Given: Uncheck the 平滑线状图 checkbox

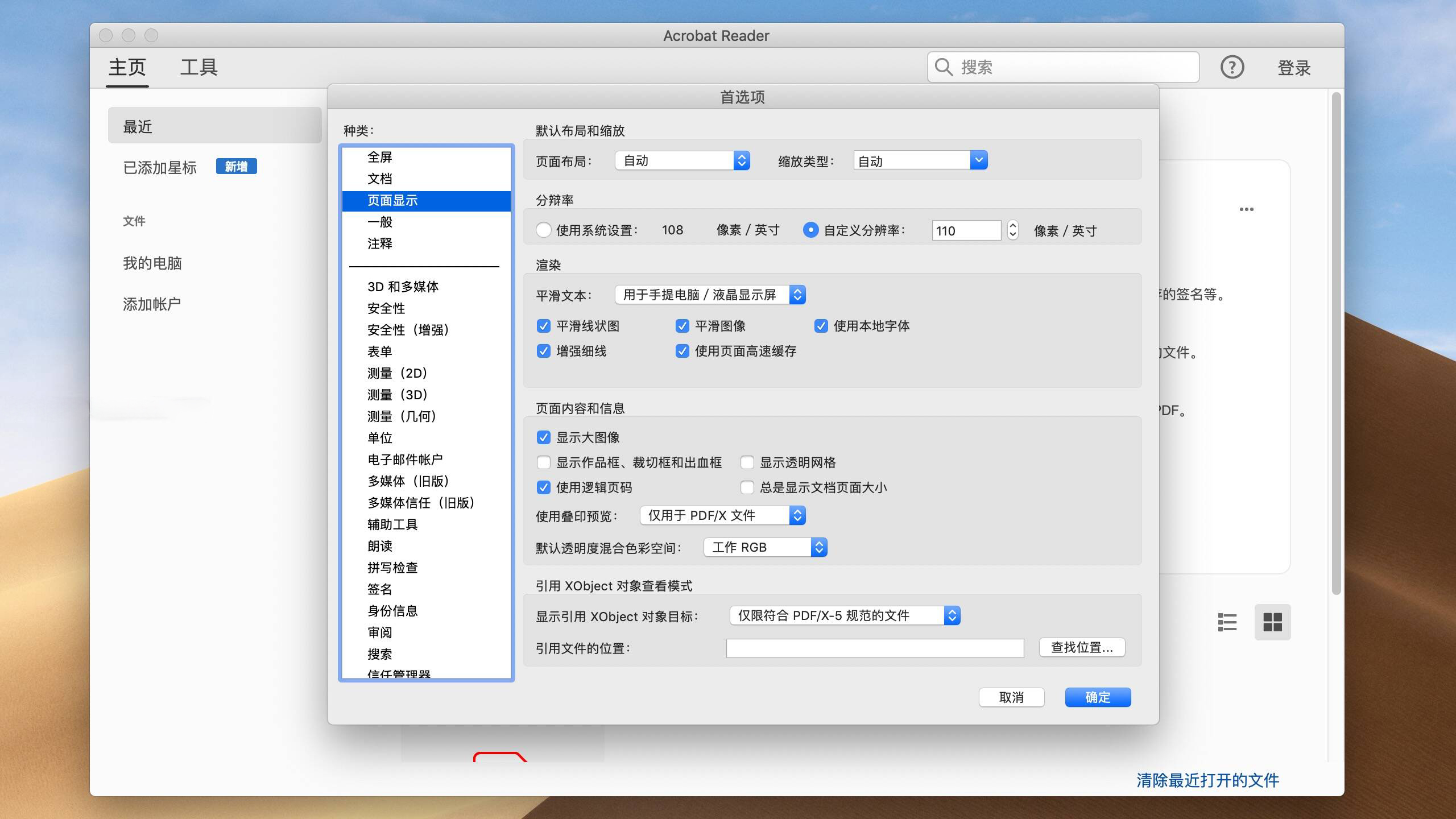Looking at the screenshot, I should pyautogui.click(x=544, y=326).
